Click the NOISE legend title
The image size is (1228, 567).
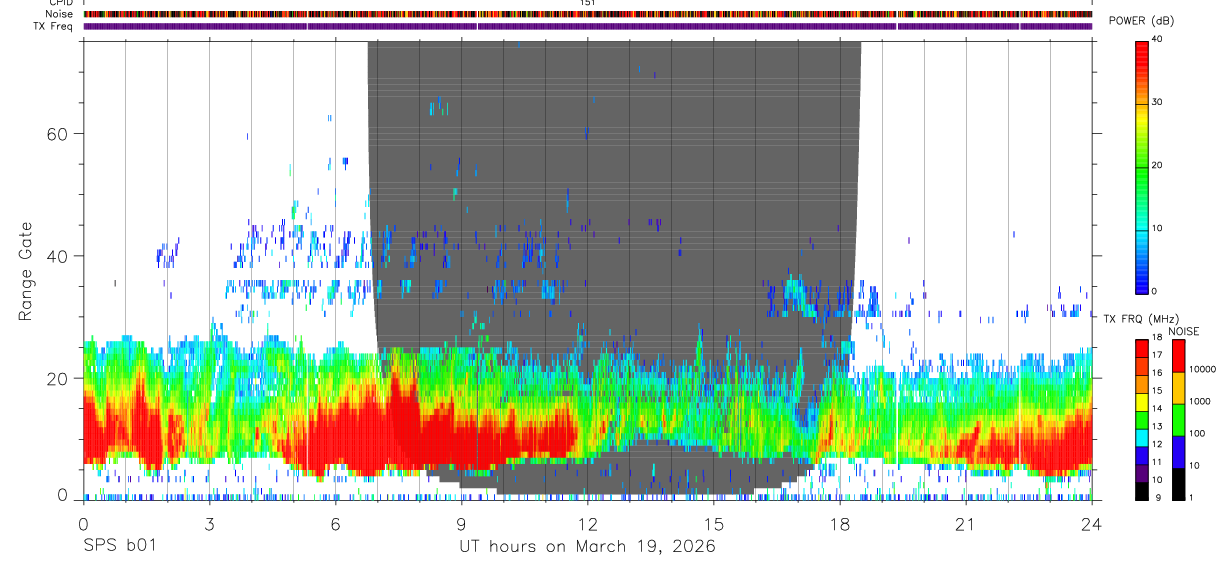pyautogui.click(x=1183, y=331)
